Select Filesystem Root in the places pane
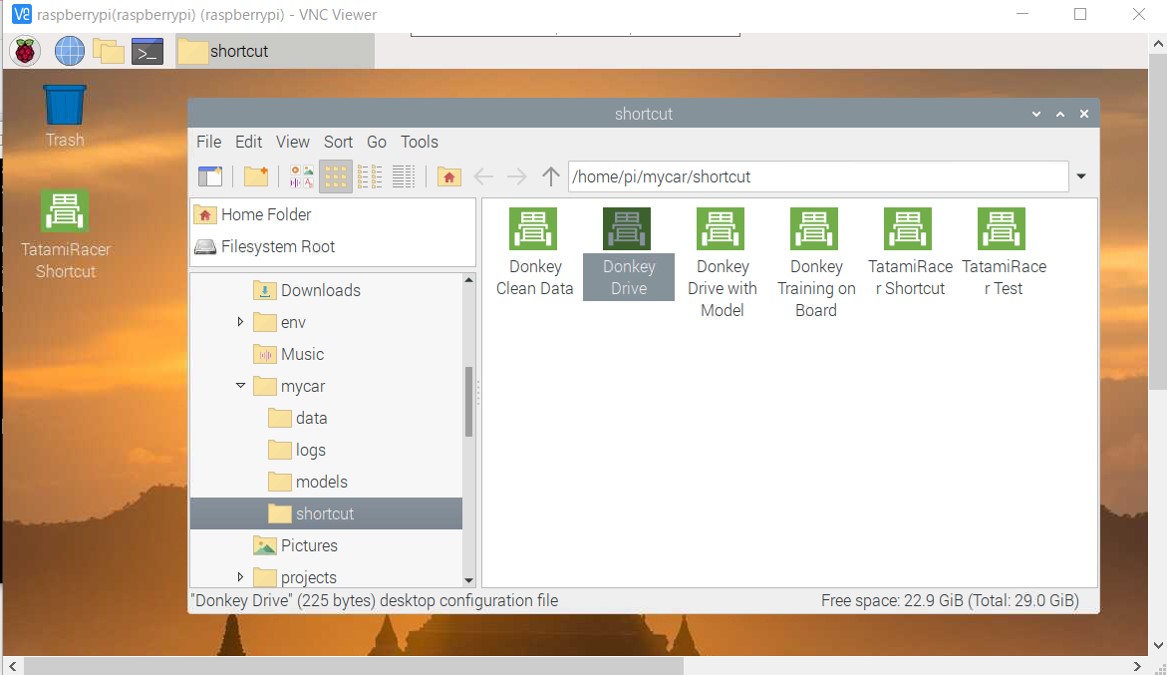 (333, 246)
